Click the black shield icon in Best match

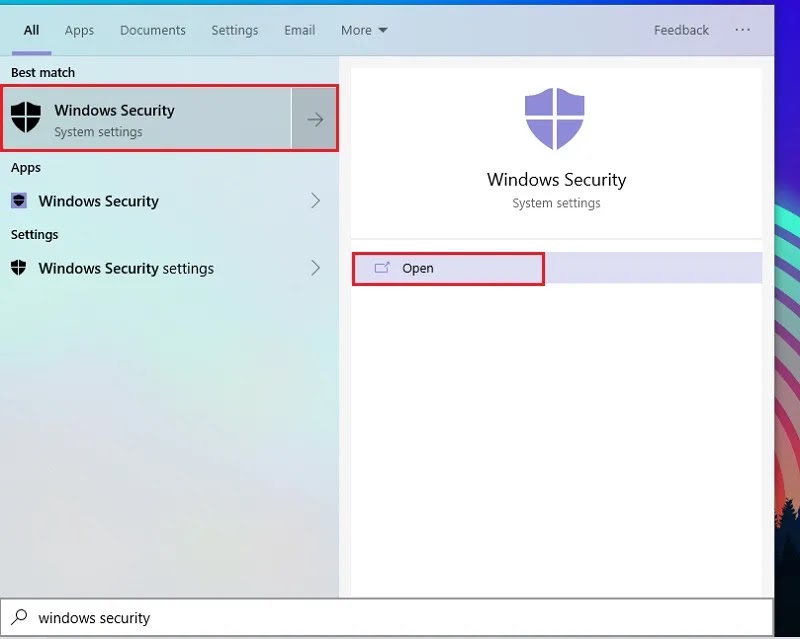coord(26,117)
